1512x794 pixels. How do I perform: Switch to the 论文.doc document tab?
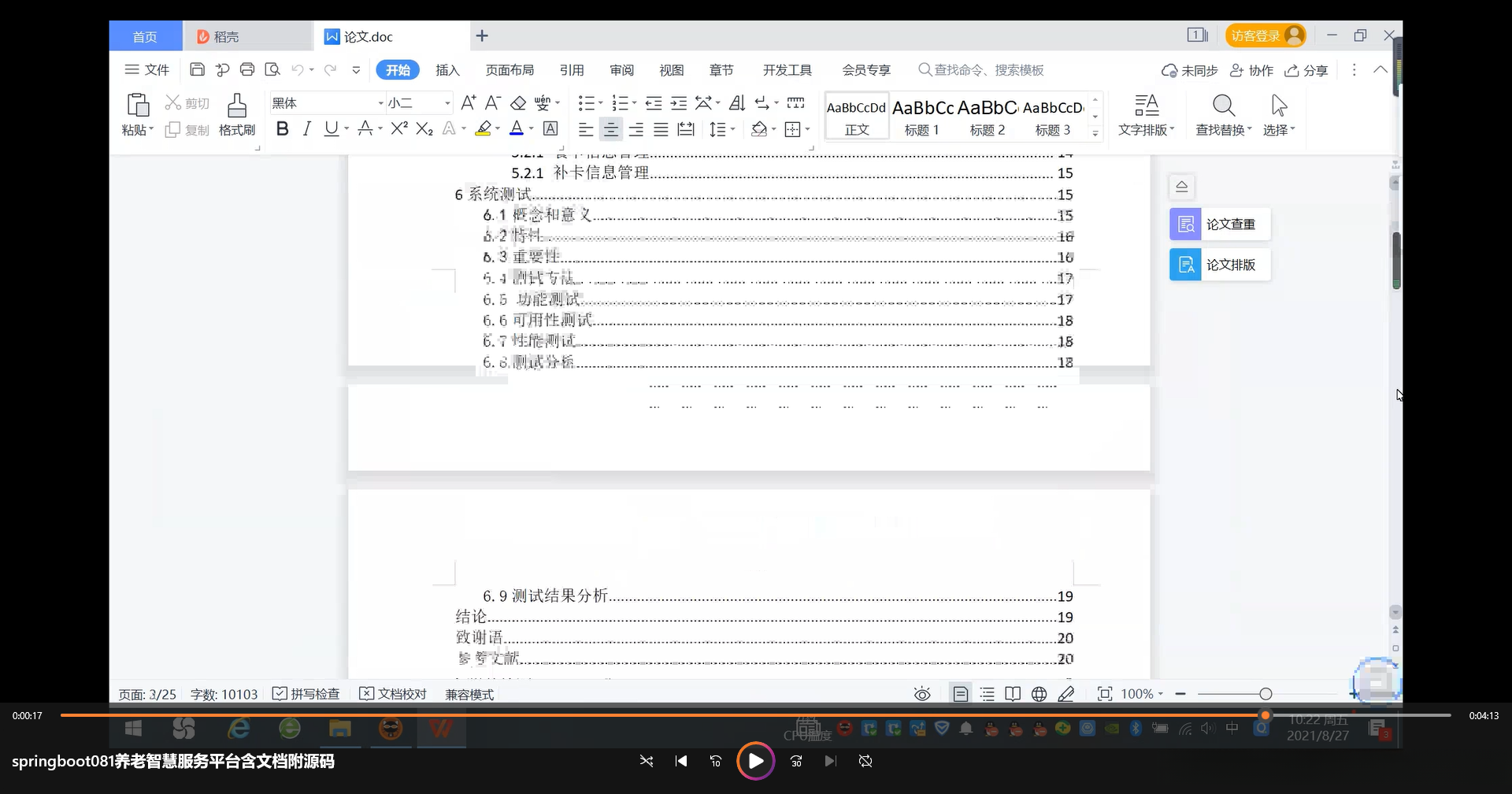click(x=369, y=36)
